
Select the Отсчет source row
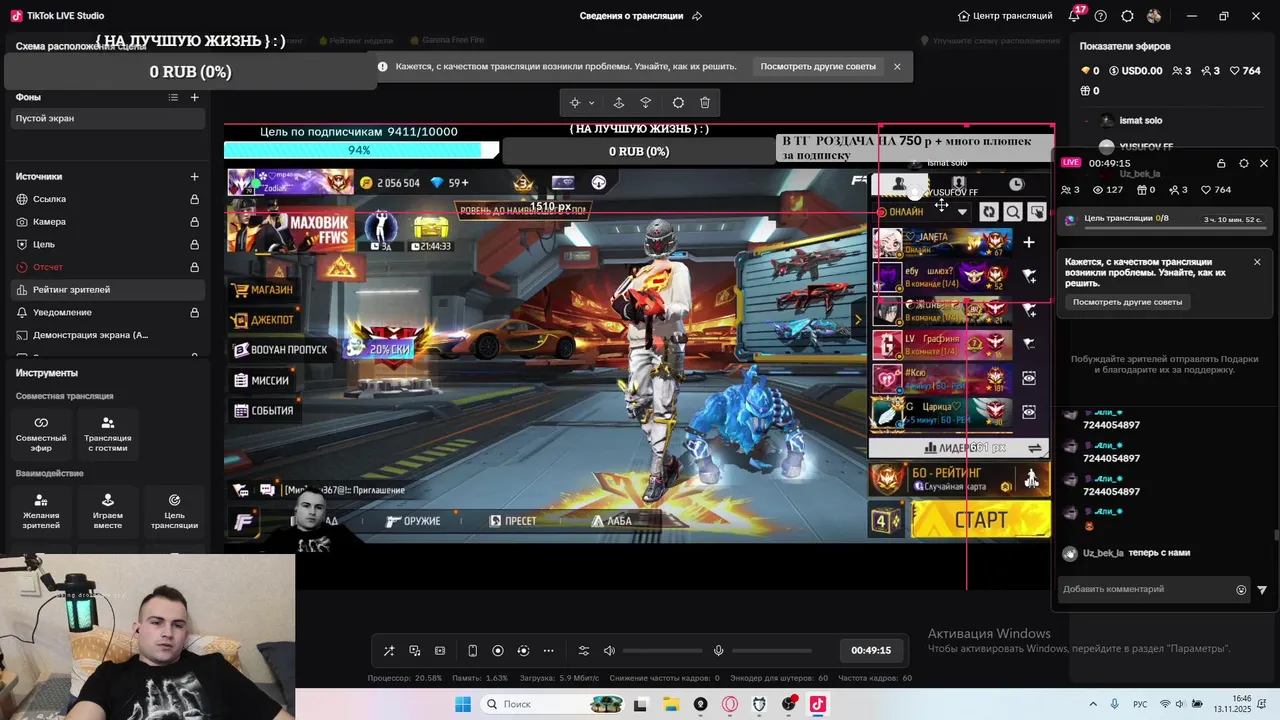pos(108,267)
